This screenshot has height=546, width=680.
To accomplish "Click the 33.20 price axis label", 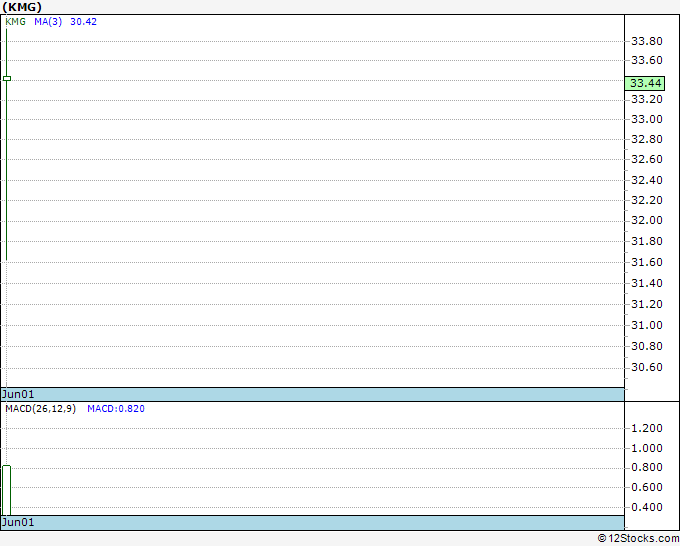I will pyautogui.click(x=647, y=99).
